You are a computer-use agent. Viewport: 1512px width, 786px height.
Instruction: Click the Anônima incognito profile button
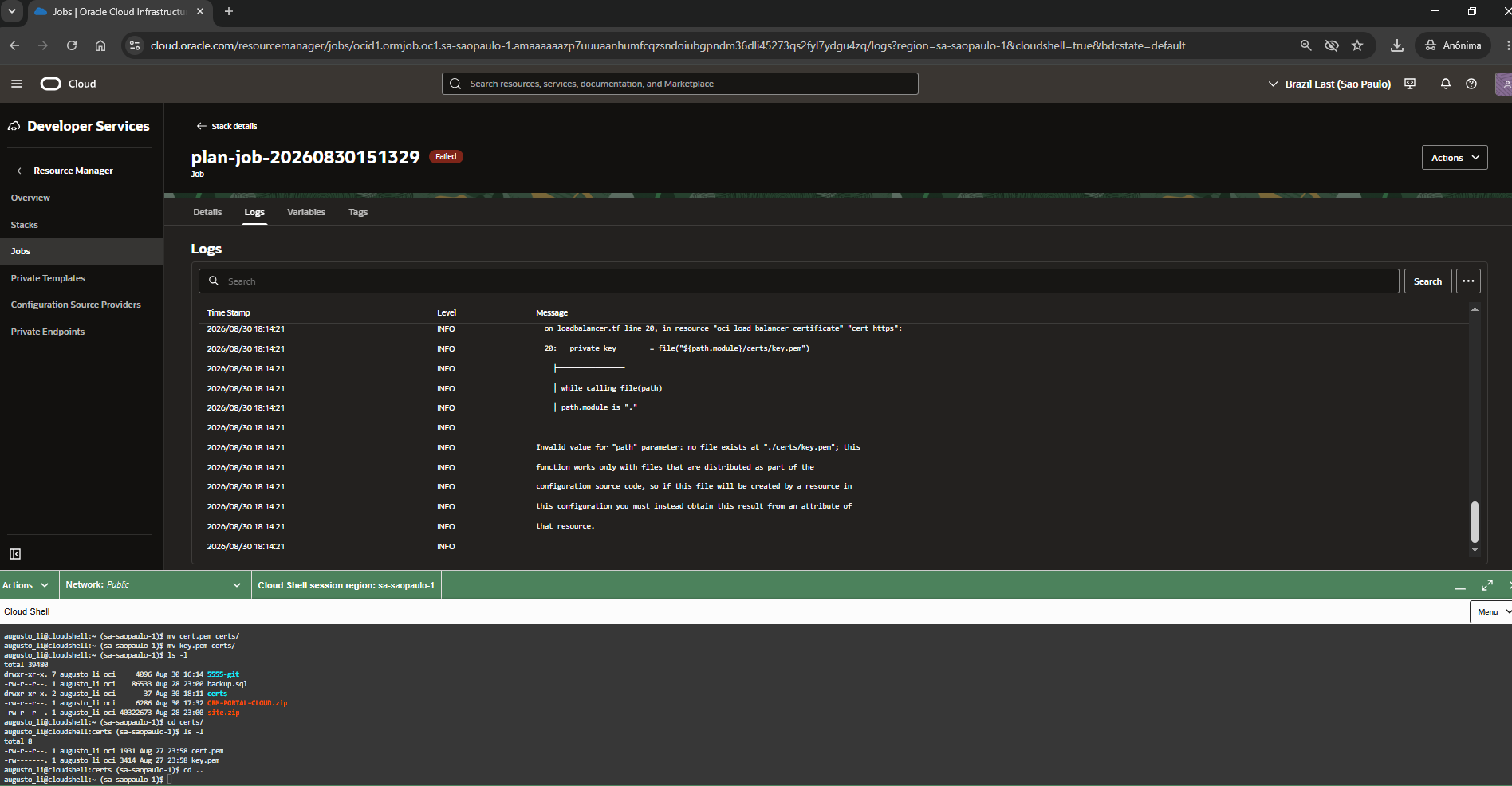click(1453, 45)
